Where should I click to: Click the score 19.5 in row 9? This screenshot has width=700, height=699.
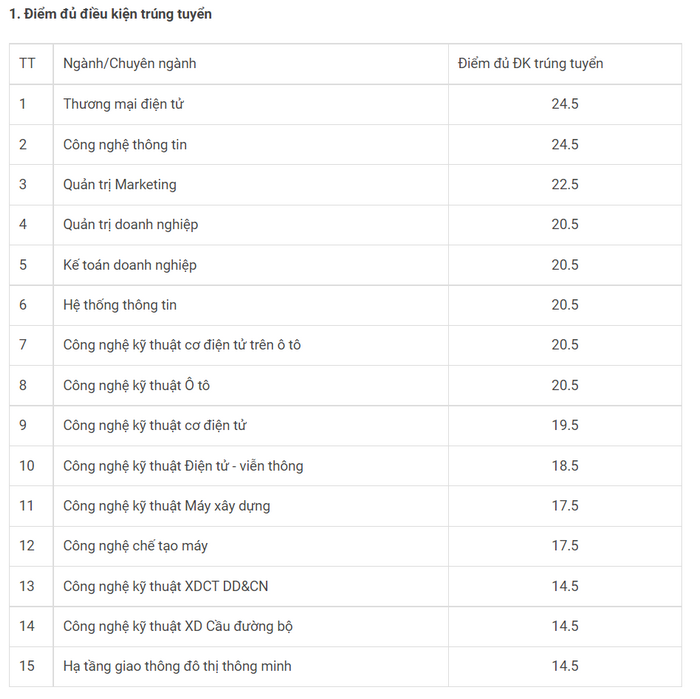coord(565,425)
